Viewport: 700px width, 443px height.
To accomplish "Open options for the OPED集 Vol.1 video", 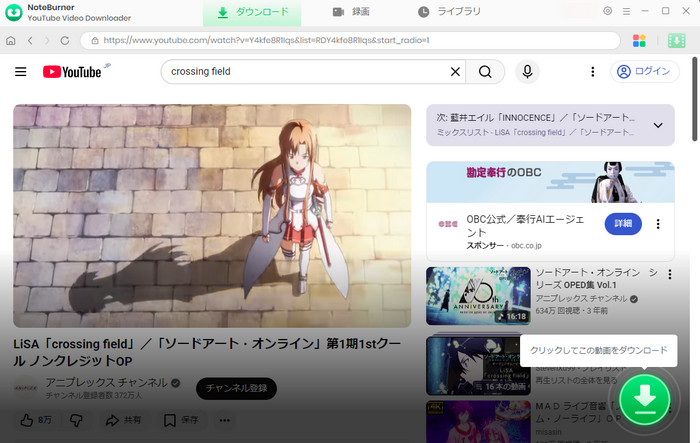I will pos(669,274).
